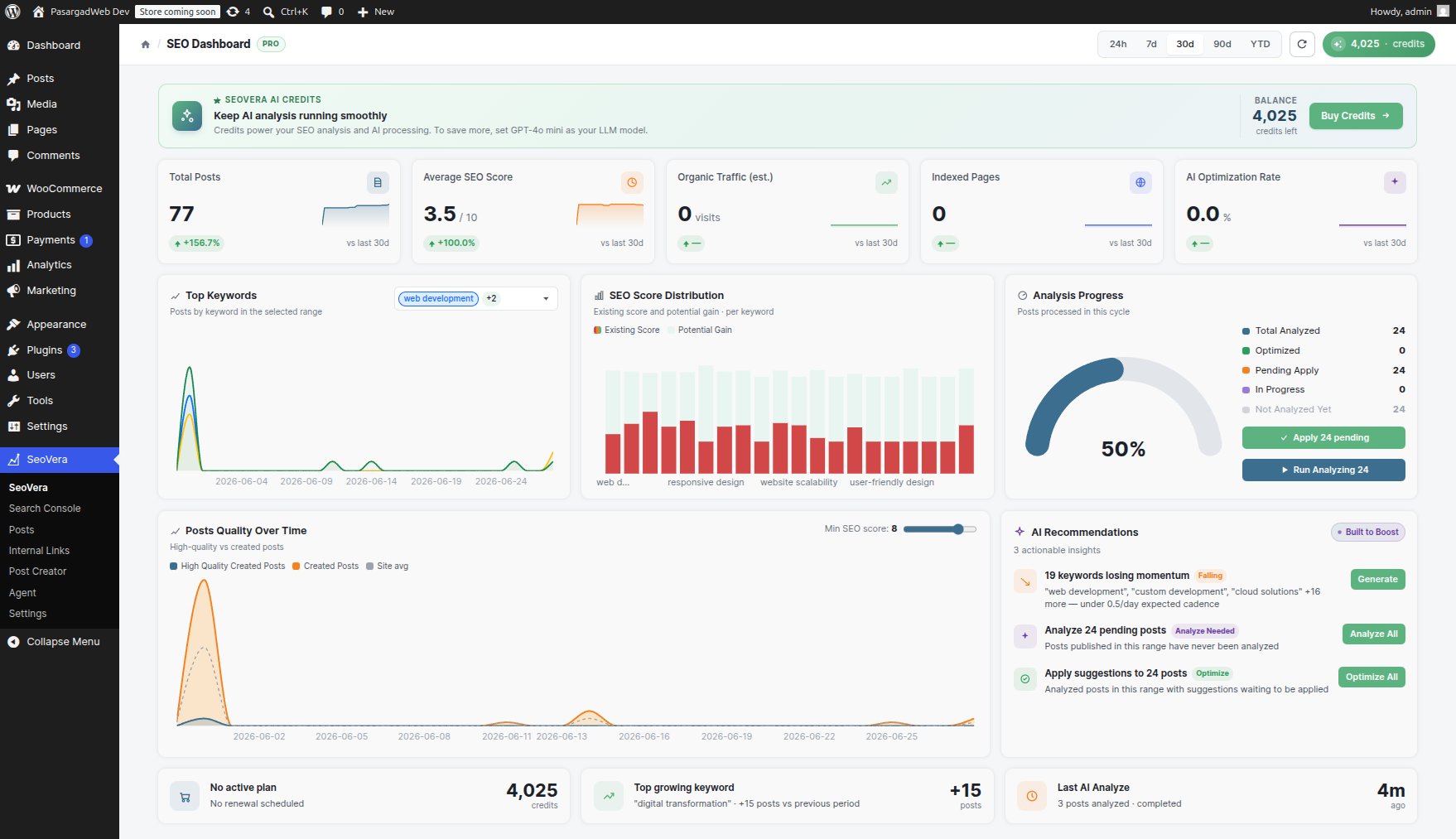
Task: Click the clock icon in Last AI Analyze card
Action: coord(1032,797)
